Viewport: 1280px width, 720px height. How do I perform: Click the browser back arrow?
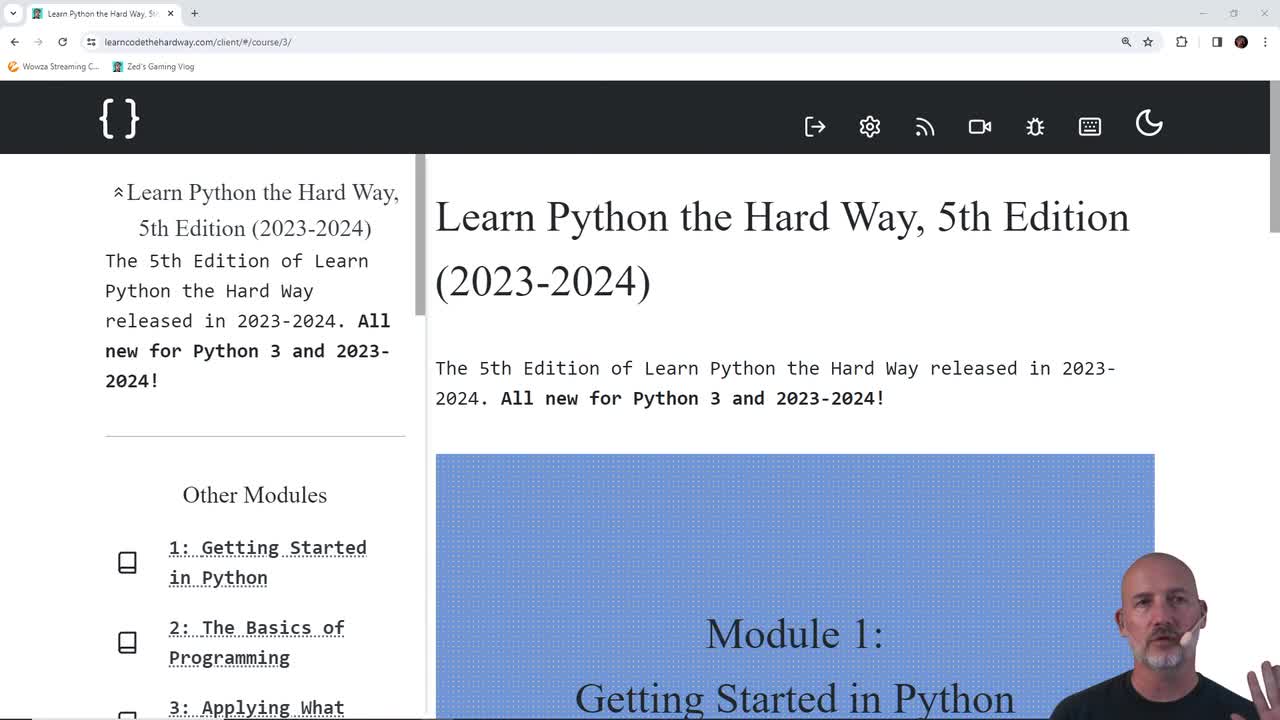point(15,42)
